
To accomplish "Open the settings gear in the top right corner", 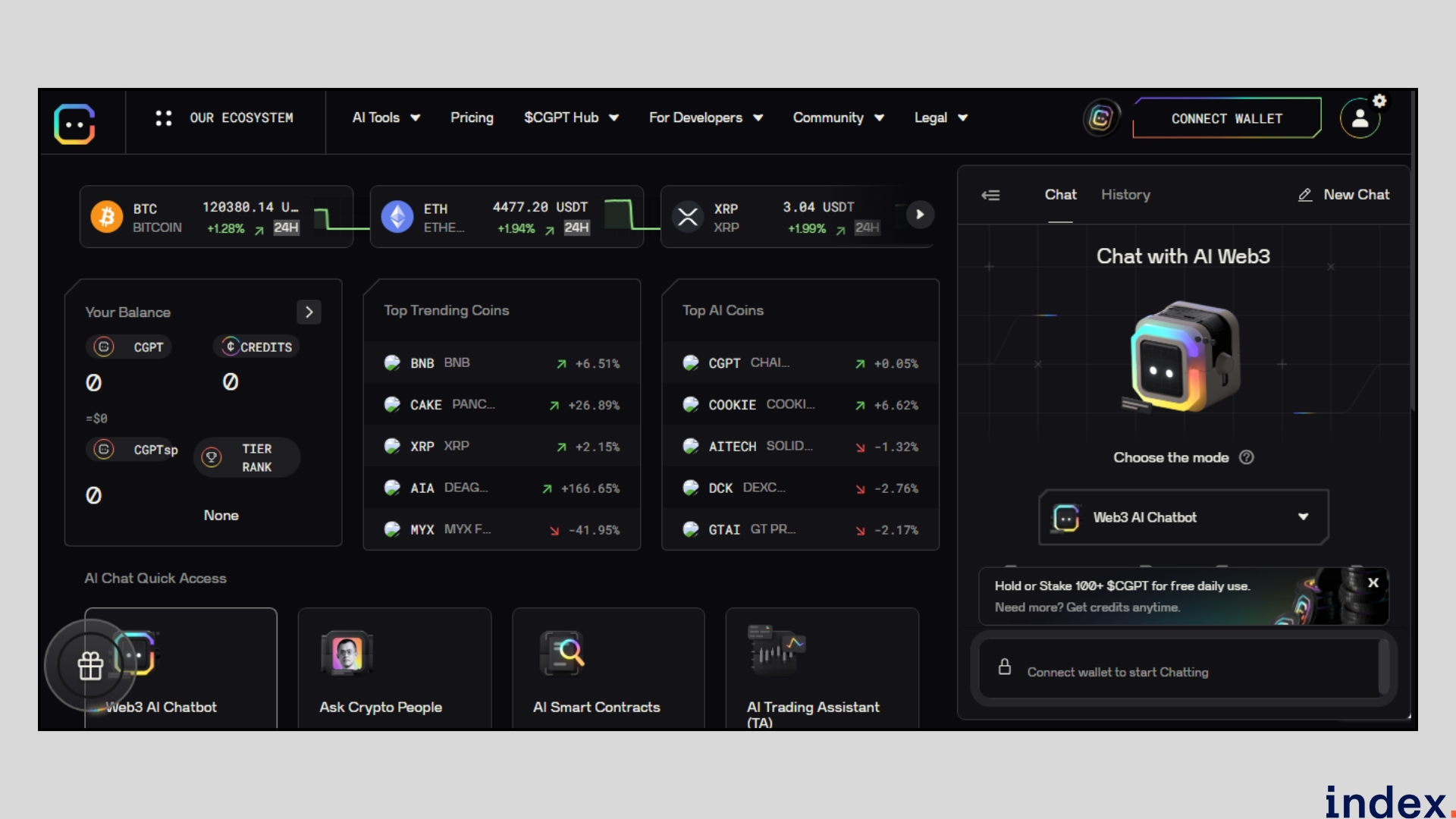I will point(1379,99).
